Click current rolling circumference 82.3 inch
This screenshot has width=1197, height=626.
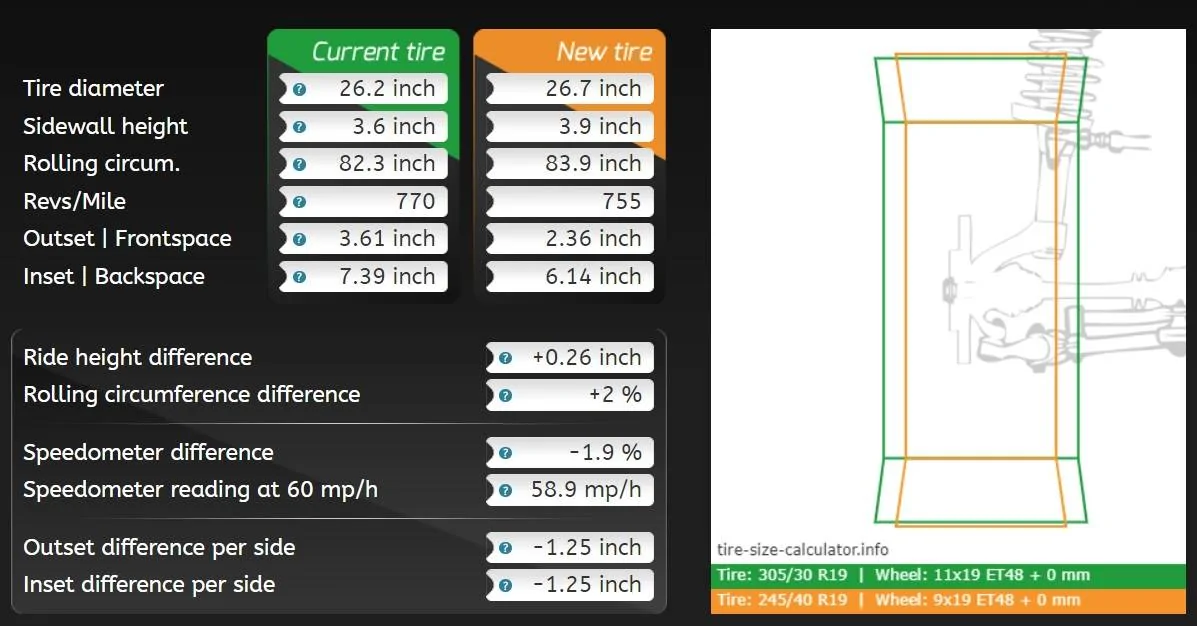point(363,163)
